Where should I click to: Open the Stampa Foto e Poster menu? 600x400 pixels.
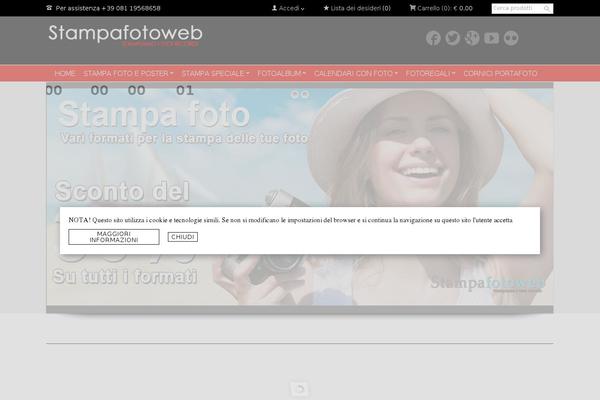(x=129, y=73)
